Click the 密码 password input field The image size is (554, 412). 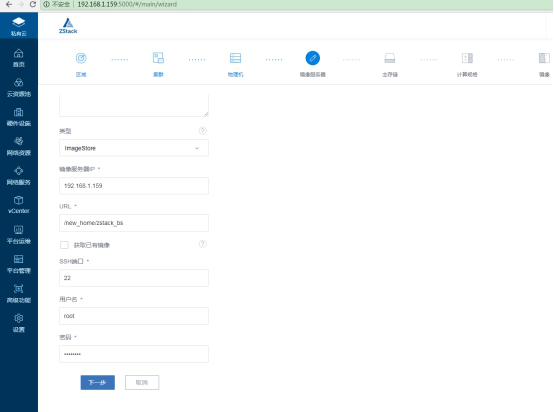[134, 354]
